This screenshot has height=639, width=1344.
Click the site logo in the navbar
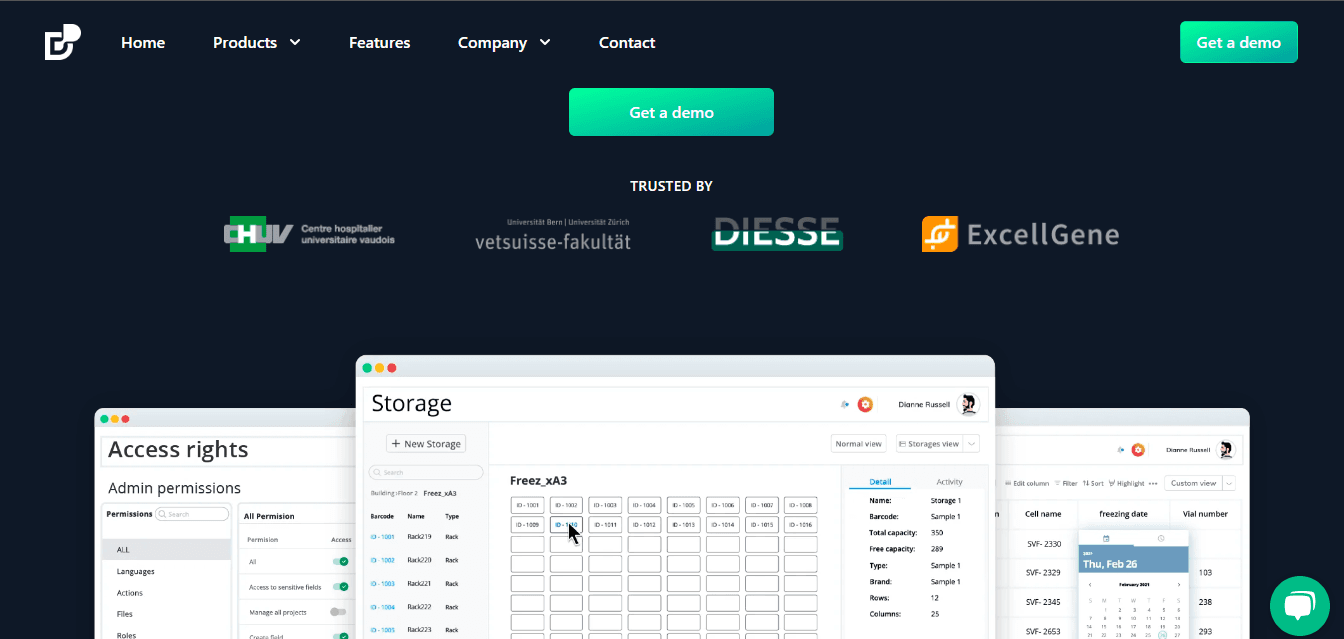pos(62,42)
